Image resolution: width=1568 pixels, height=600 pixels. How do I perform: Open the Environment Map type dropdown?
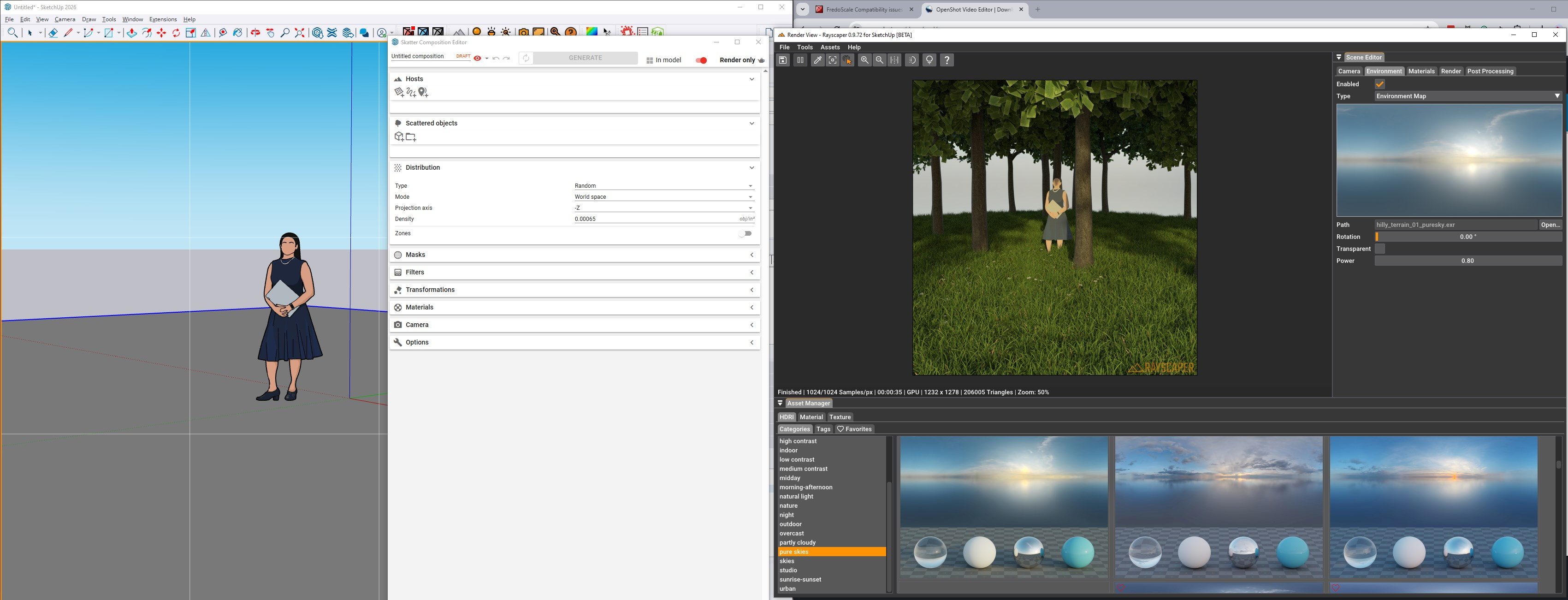(x=1467, y=96)
